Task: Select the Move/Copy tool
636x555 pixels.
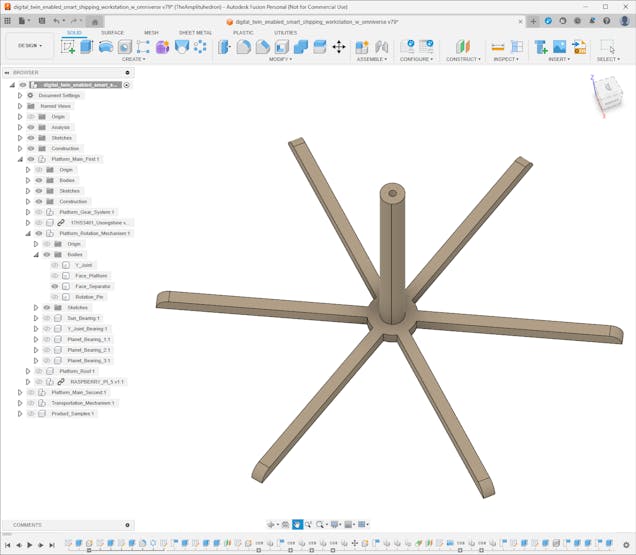Action: 338,47
